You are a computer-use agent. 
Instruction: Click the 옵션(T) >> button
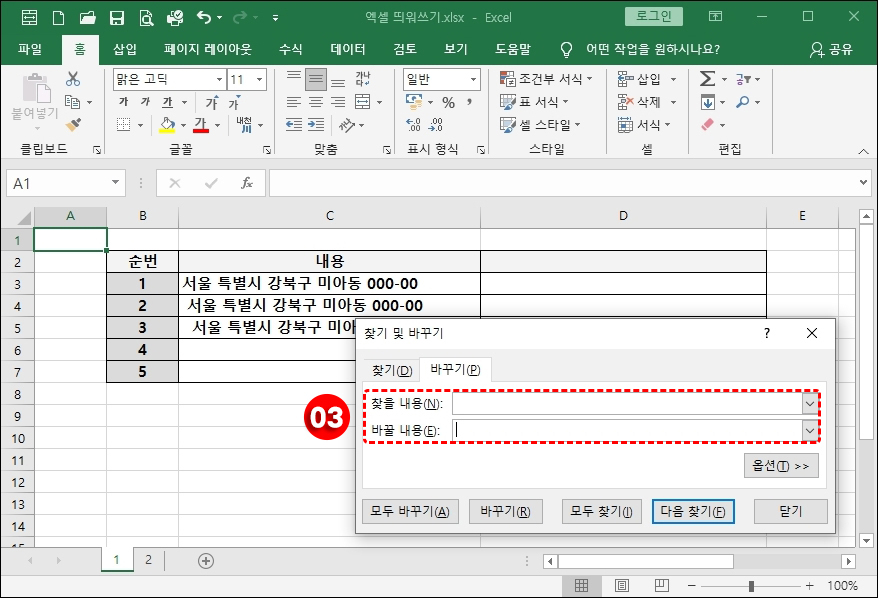[781, 466]
